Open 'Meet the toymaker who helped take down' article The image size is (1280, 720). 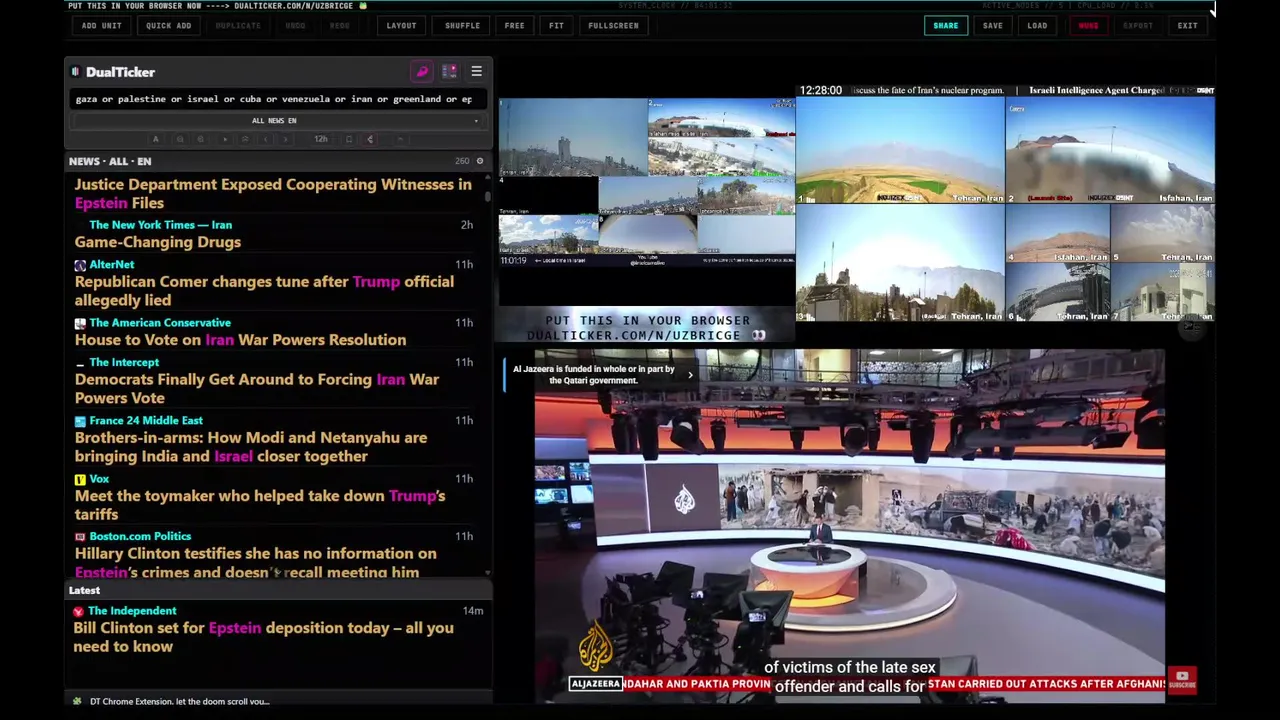coord(260,505)
